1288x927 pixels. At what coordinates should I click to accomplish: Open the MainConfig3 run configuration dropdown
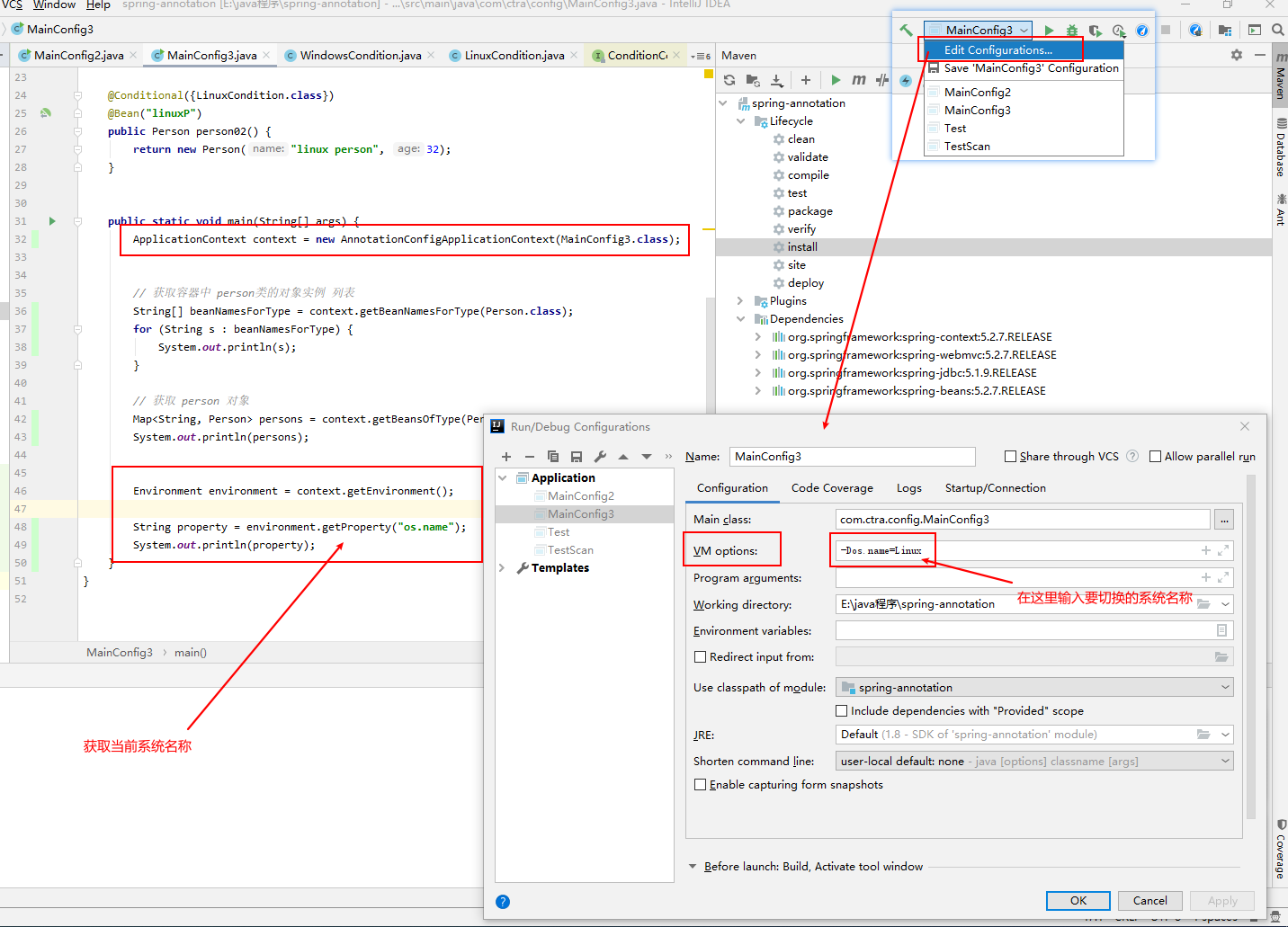pyautogui.click(x=979, y=30)
